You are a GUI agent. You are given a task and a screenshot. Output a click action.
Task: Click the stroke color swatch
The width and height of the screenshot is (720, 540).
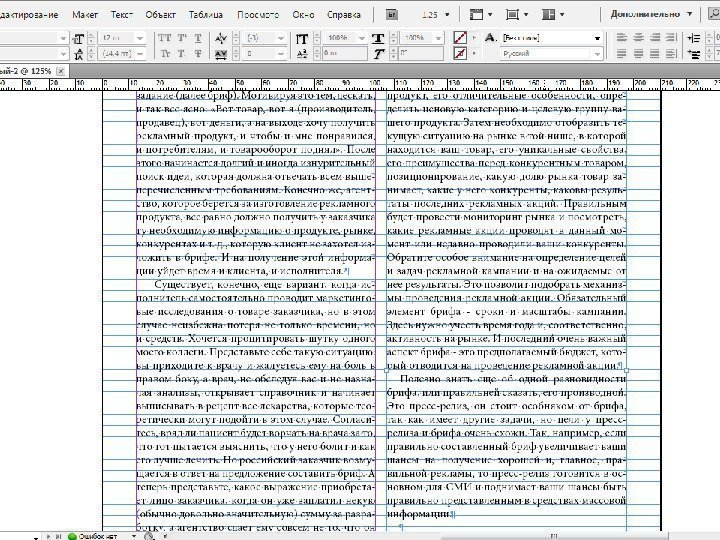[x=460, y=54]
